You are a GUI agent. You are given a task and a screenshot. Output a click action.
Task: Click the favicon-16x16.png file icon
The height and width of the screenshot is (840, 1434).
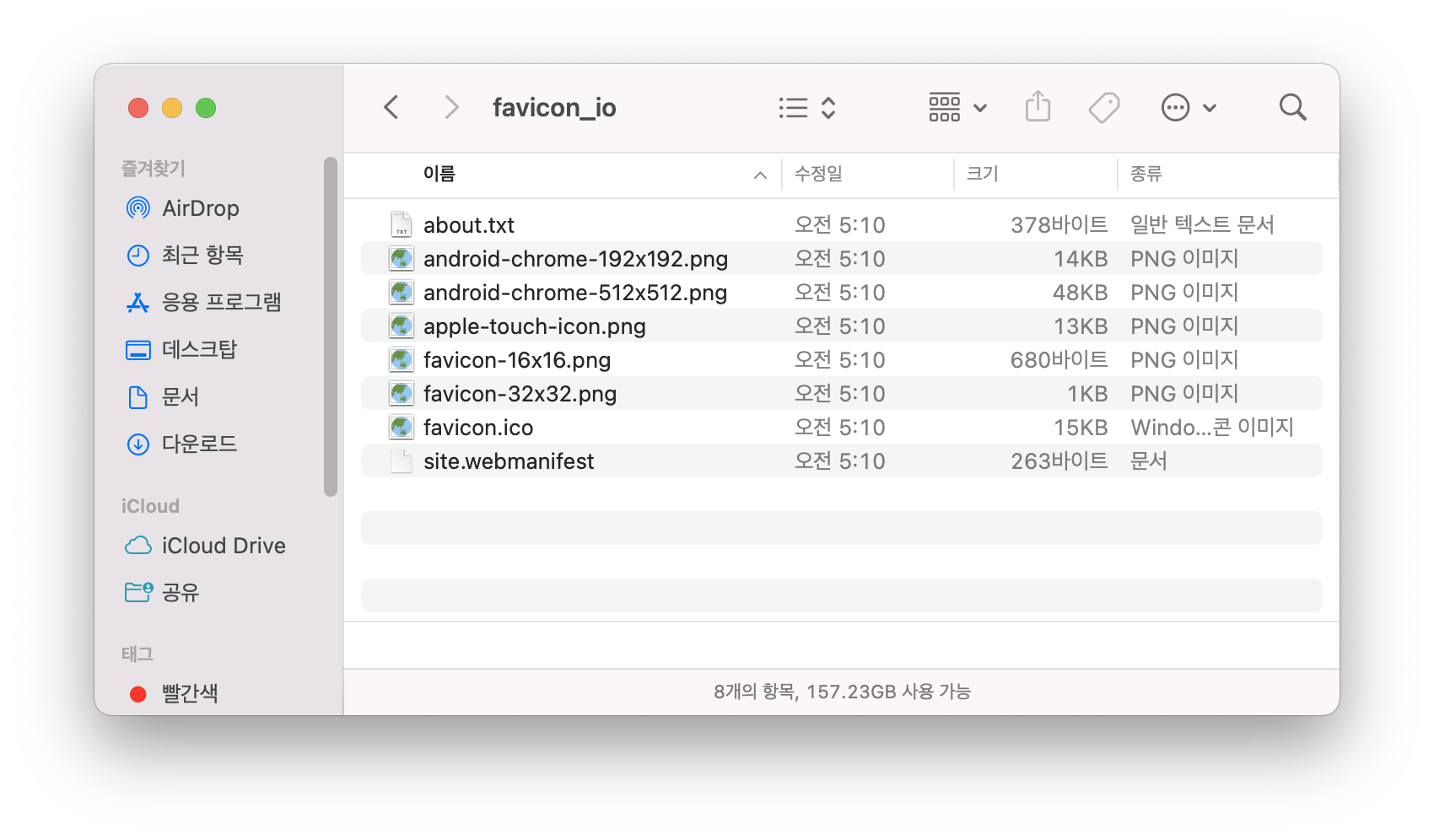402,359
